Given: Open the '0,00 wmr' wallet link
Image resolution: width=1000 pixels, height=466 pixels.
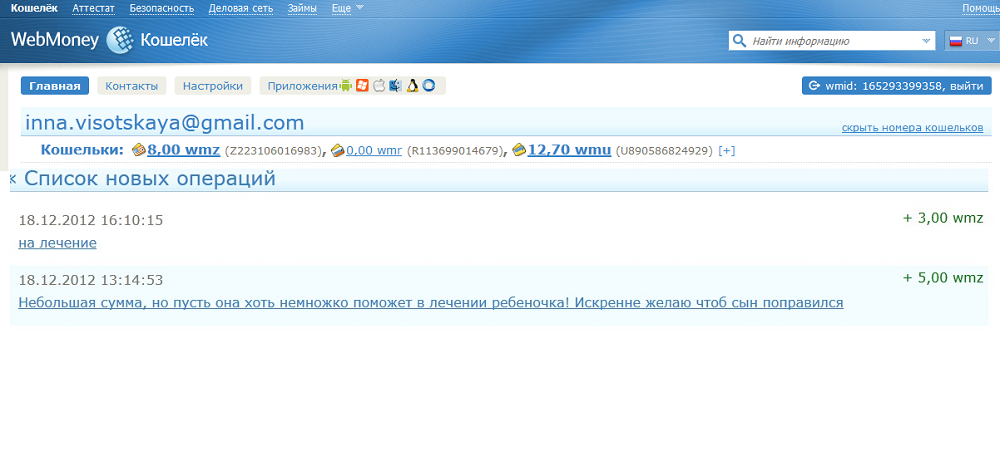Looking at the screenshot, I should tap(374, 151).
